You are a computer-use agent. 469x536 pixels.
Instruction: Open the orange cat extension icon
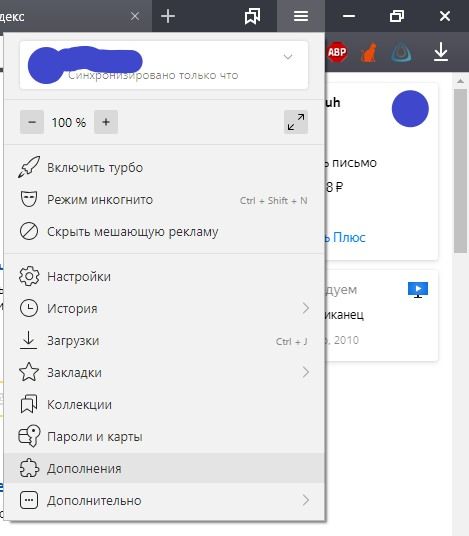[x=369, y=52]
